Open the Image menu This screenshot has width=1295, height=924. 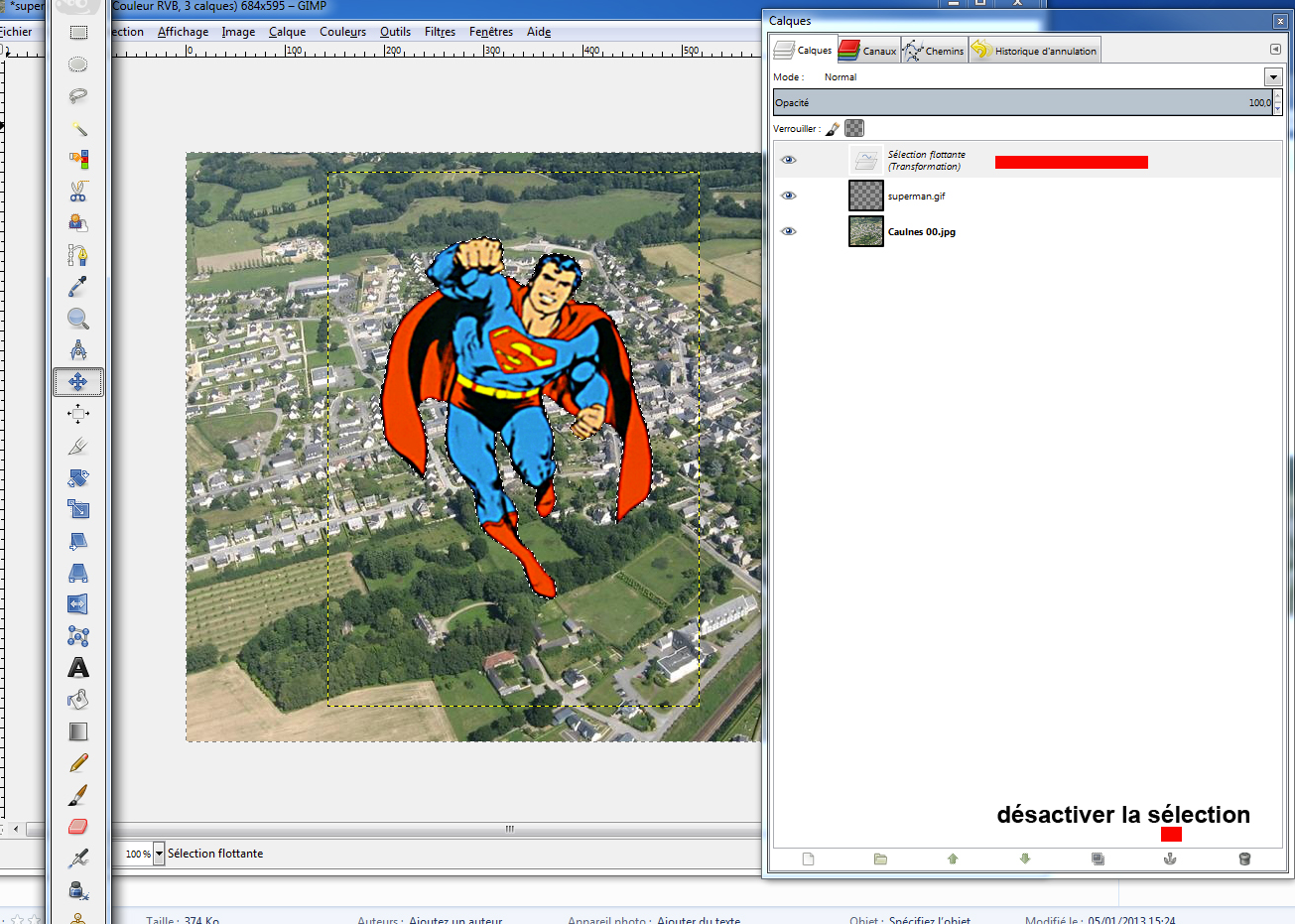pyautogui.click(x=238, y=32)
